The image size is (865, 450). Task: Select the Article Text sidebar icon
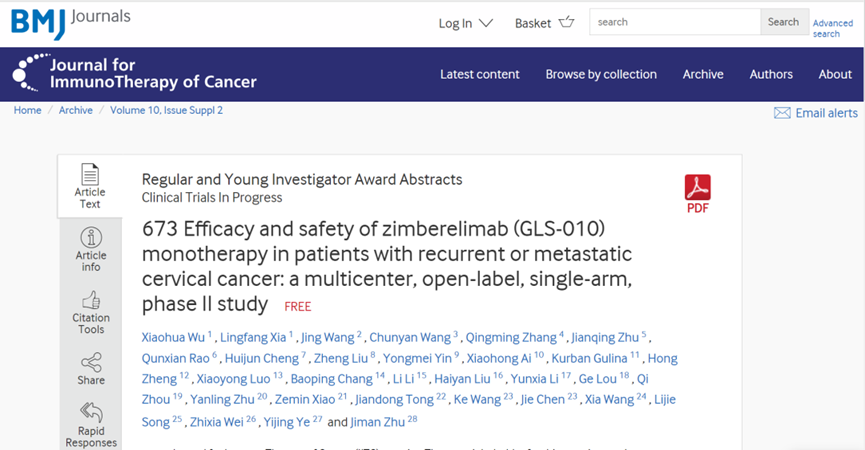click(90, 174)
